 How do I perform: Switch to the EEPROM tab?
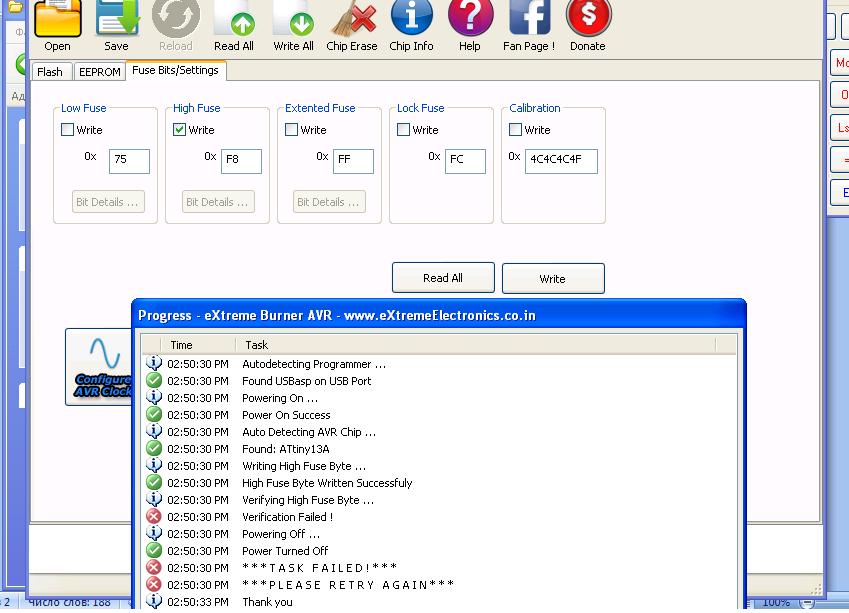[100, 72]
